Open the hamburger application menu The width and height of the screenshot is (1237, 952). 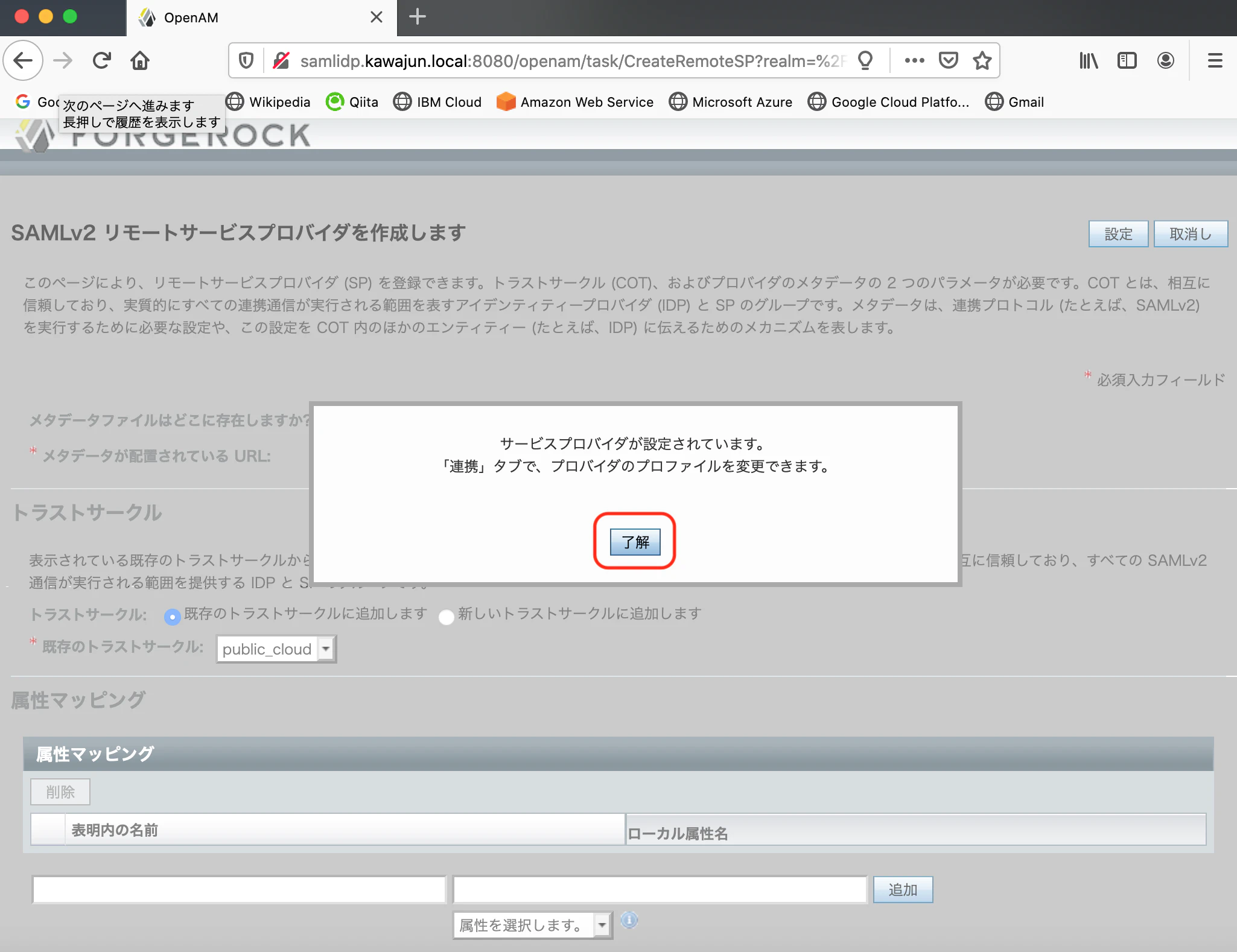(x=1215, y=60)
